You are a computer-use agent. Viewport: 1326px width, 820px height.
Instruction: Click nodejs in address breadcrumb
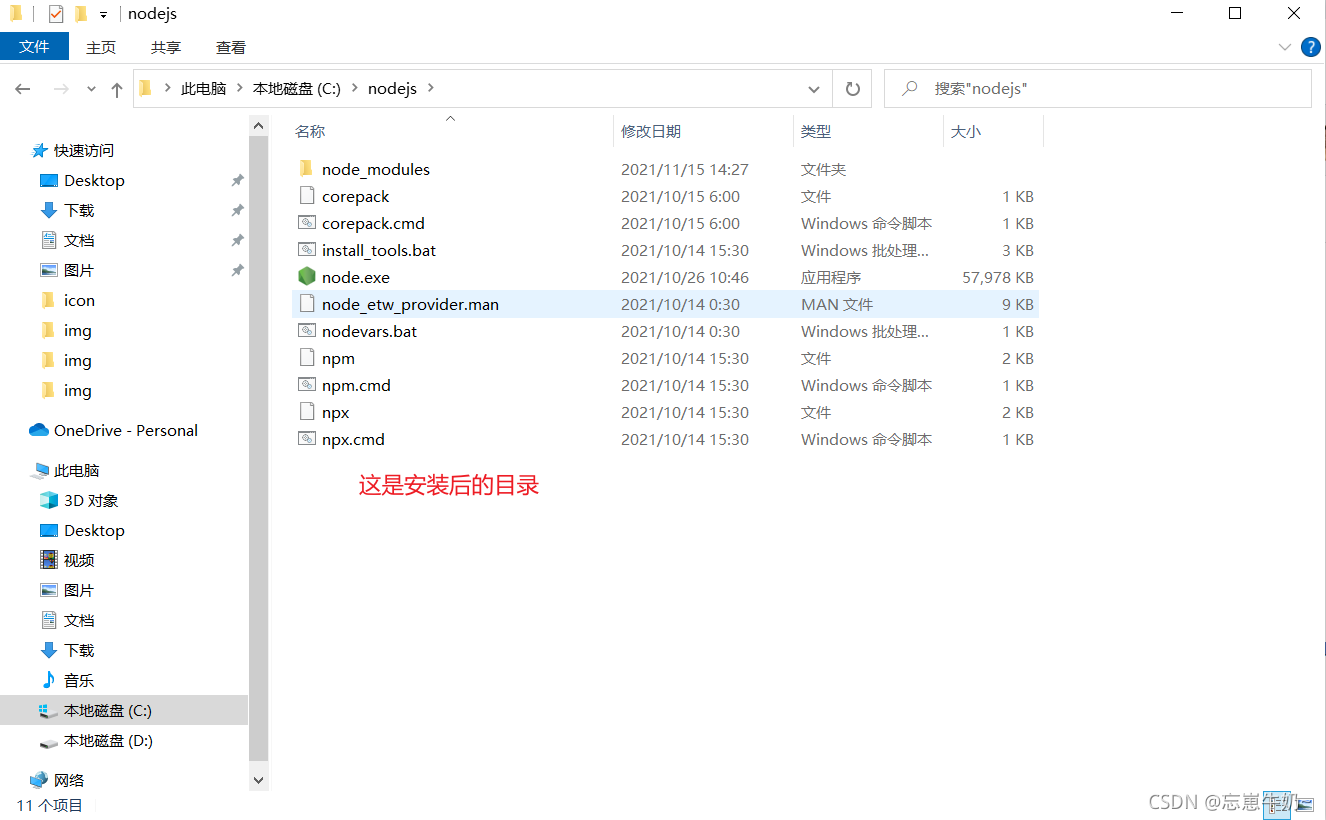(x=392, y=89)
